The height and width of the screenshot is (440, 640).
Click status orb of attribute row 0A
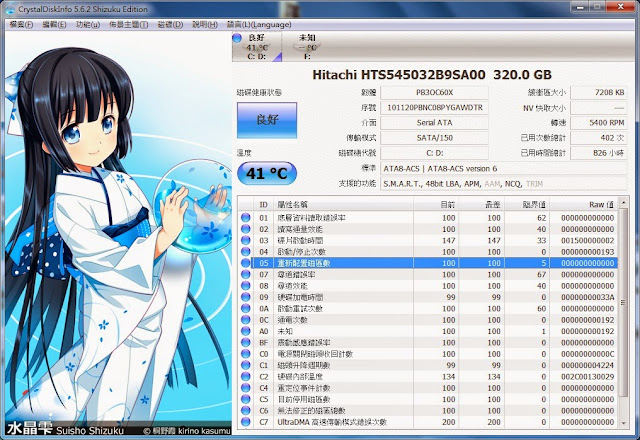click(245, 309)
